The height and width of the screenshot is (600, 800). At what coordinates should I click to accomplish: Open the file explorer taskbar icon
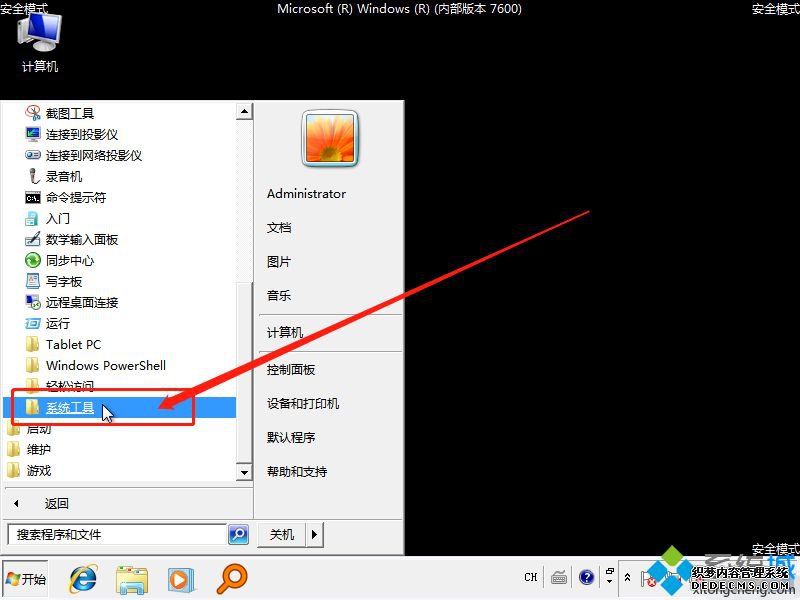click(x=131, y=578)
